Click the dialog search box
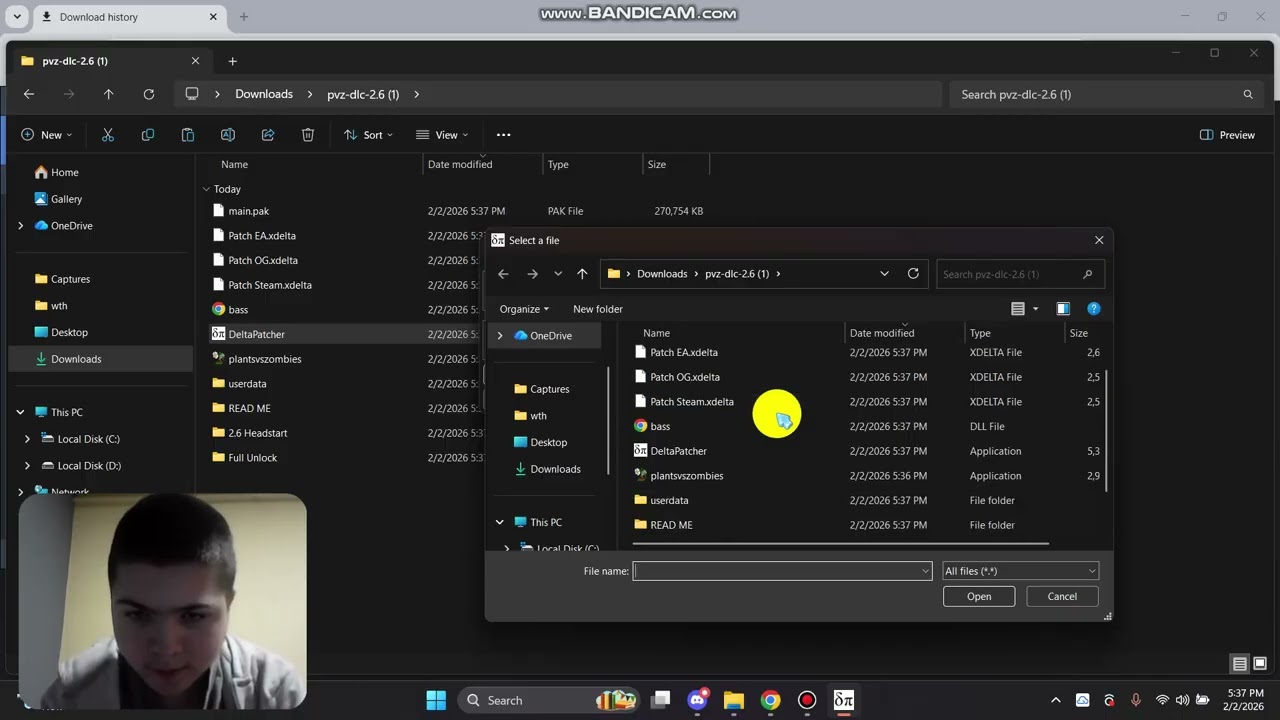Screen dimensions: 1280x720 click(x=1020, y=274)
